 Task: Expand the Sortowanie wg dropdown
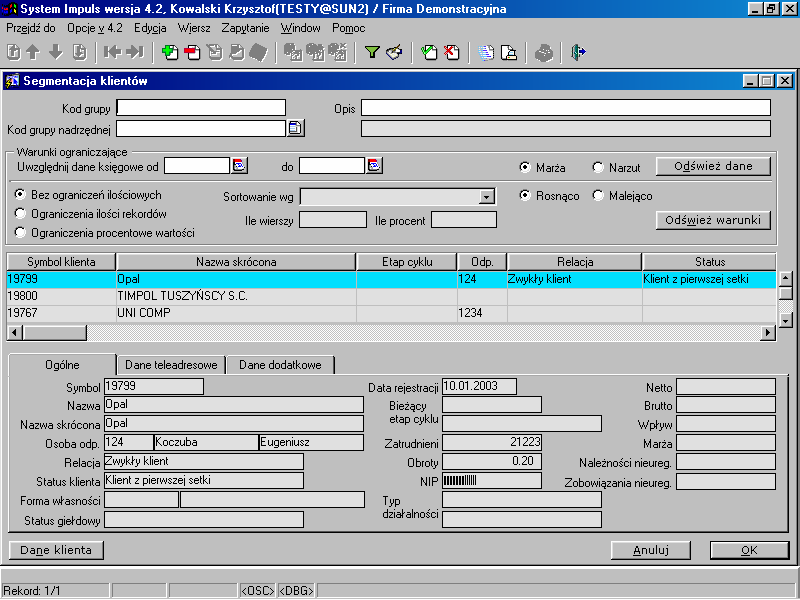[x=487, y=196]
